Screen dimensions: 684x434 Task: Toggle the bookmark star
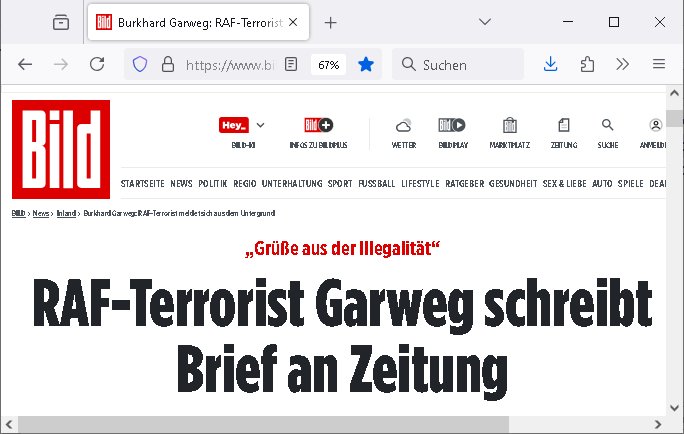tap(366, 65)
